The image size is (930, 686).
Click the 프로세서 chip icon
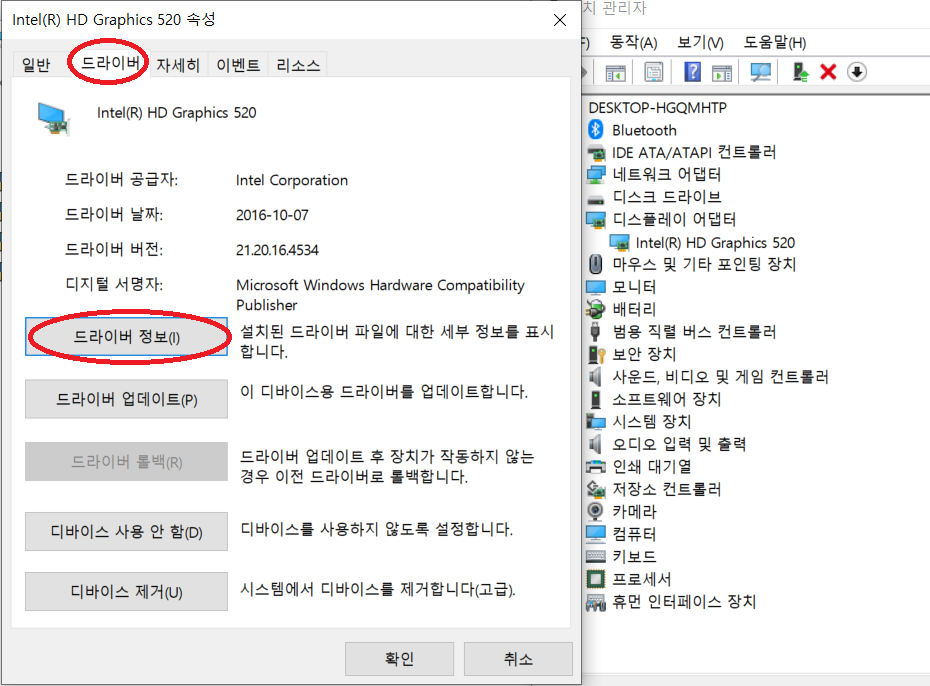tap(595, 579)
